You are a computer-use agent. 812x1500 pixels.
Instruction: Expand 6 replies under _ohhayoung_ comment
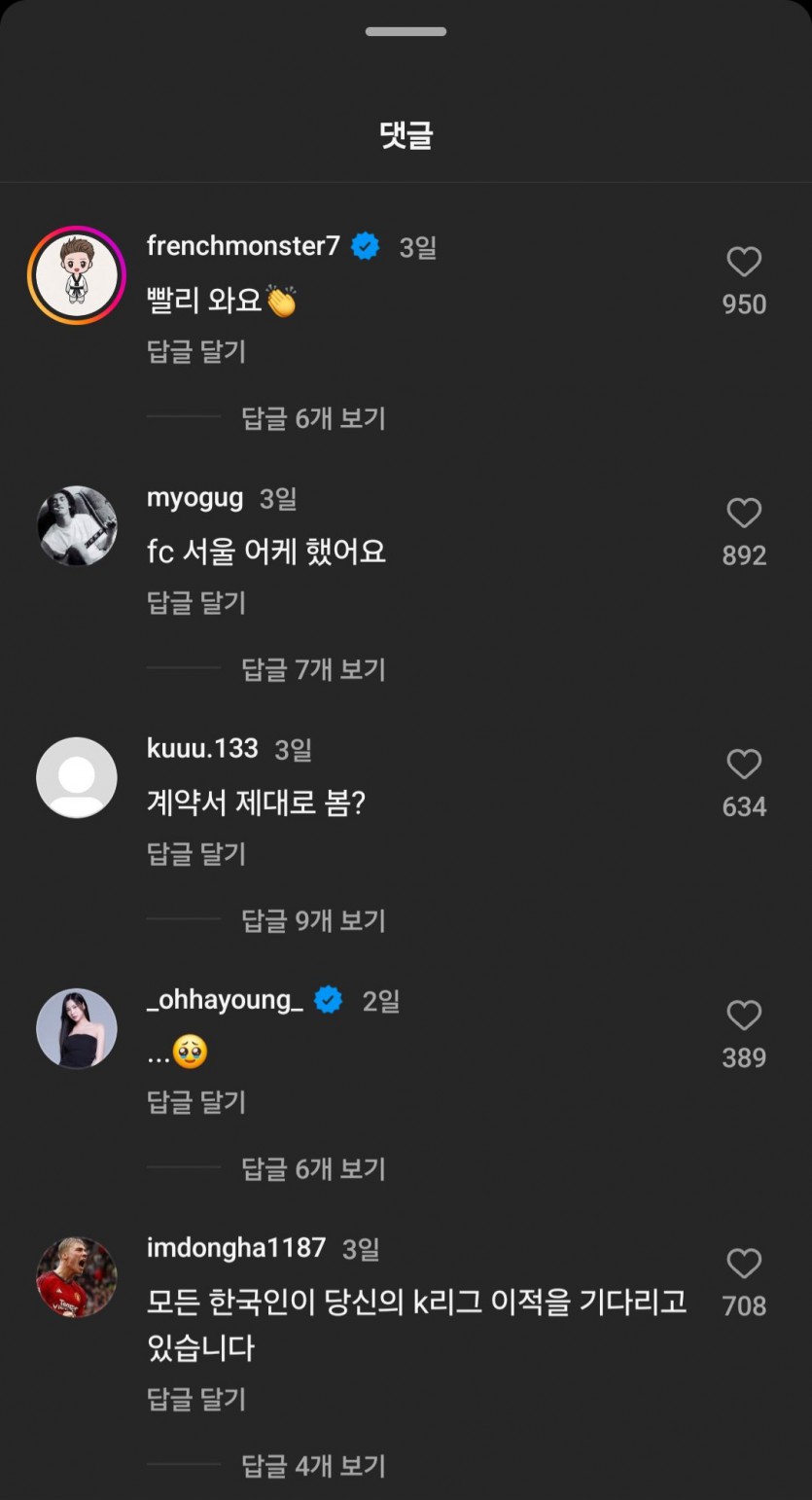[x=313, y=1168]
